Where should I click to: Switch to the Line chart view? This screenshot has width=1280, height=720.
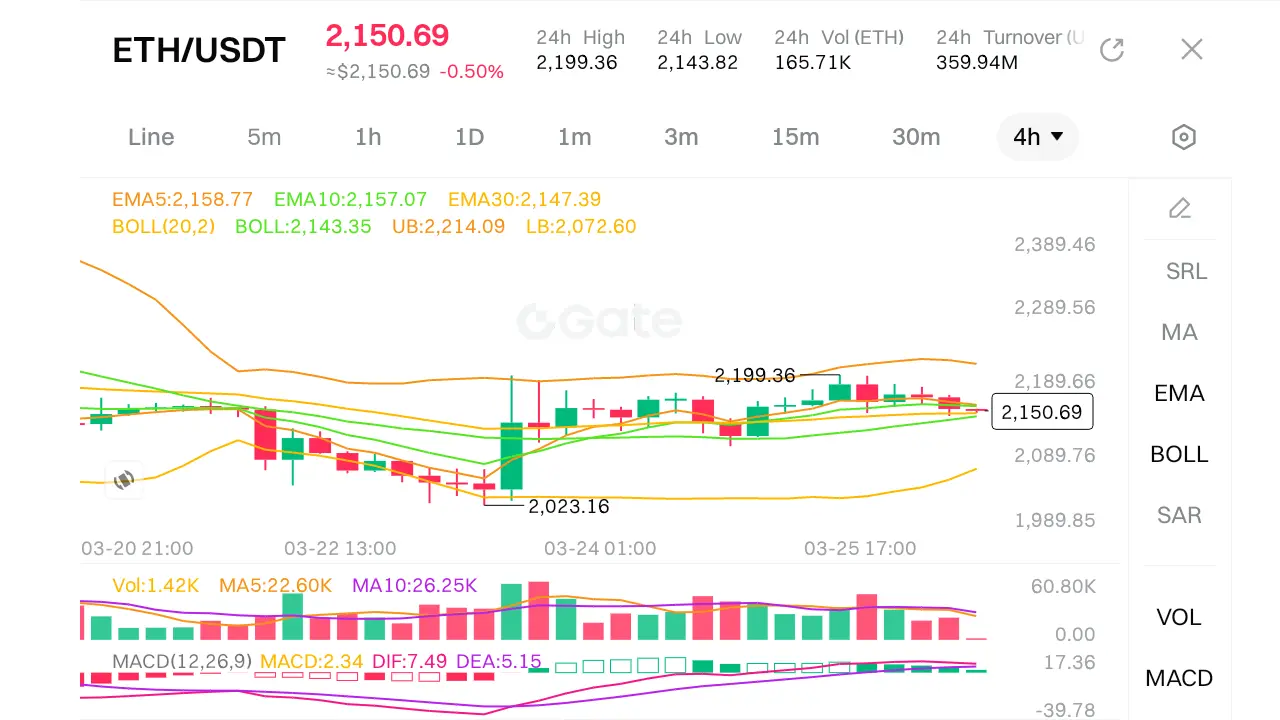coord(151,137)
